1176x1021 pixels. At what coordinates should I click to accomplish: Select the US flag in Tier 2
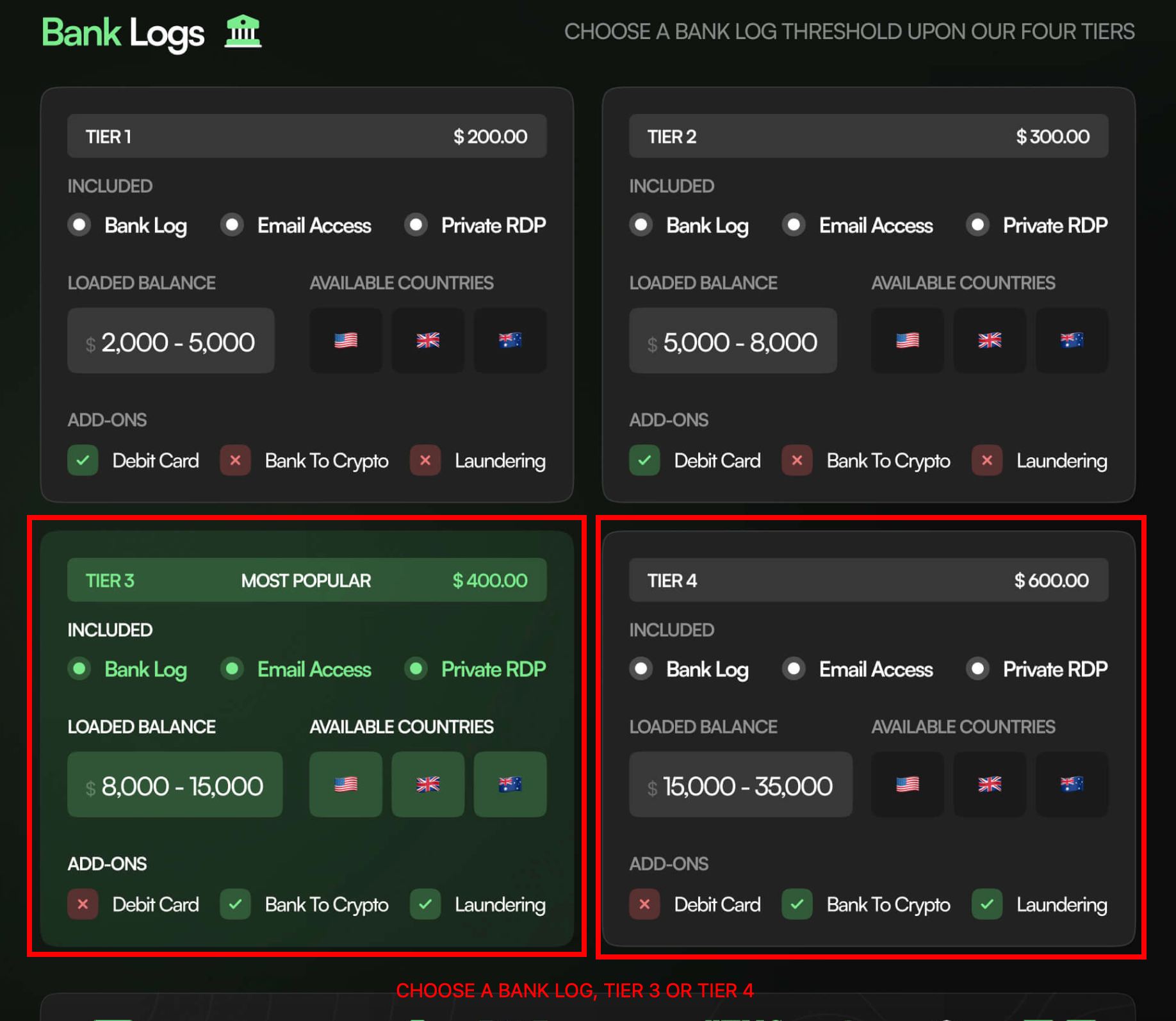pos(908,340)
